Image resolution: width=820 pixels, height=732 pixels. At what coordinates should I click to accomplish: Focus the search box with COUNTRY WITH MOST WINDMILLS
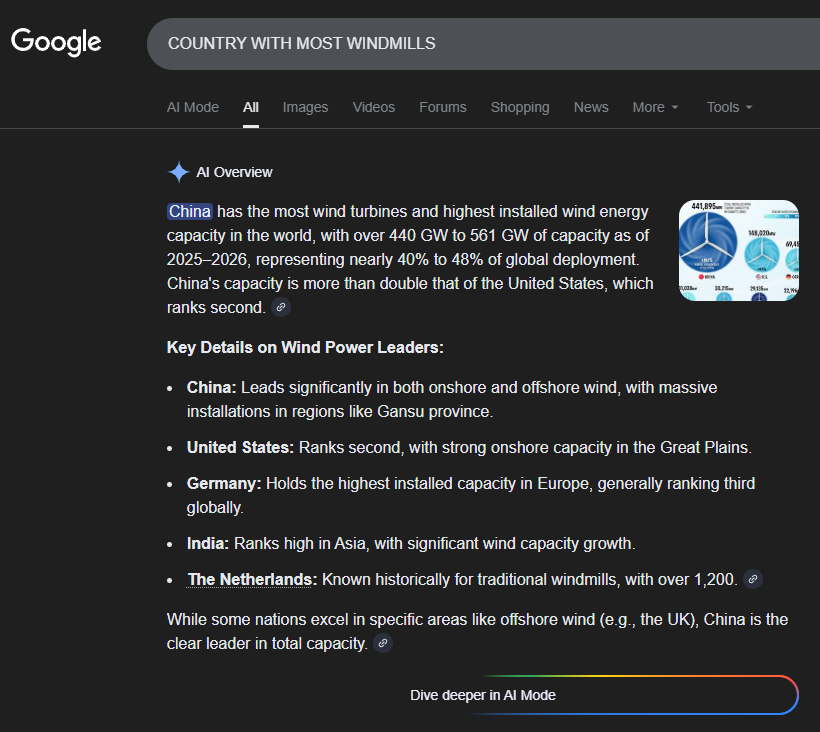pyautogui.click(x=483, y=43)
